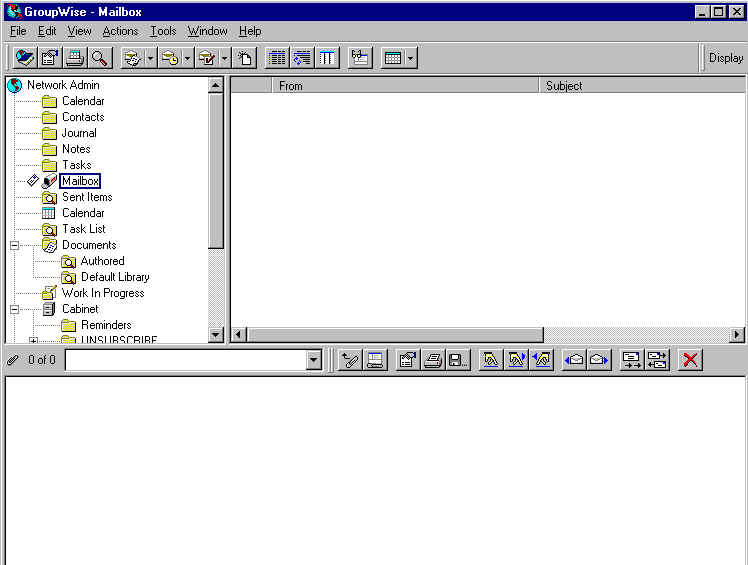
Task: Select the Journal folder
Action: (x=79, y=133)
